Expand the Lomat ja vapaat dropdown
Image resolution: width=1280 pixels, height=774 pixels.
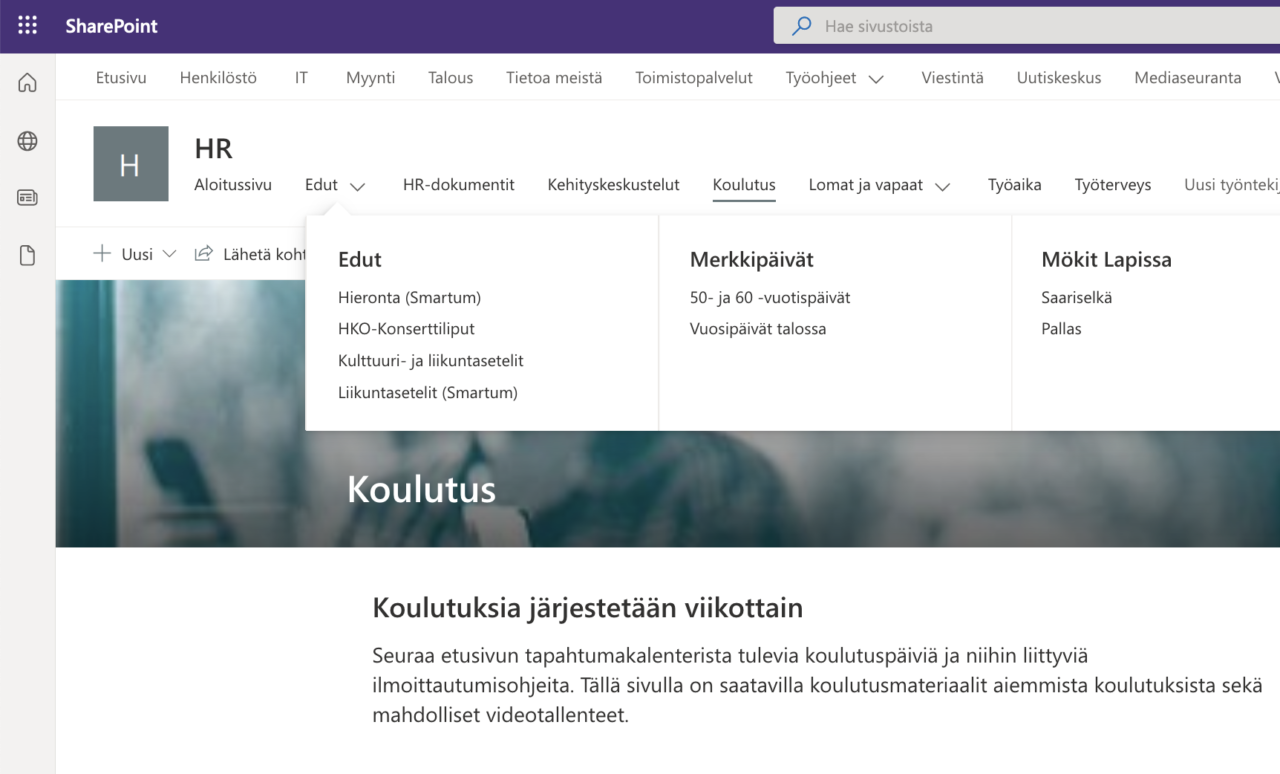pyautogui.click(x=878, y=184)
